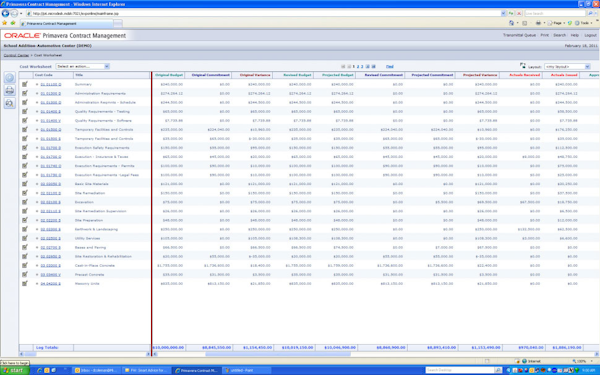Open the Layout dropdown
The width and height of the screenshot is (600, 375).
point(567,67)
